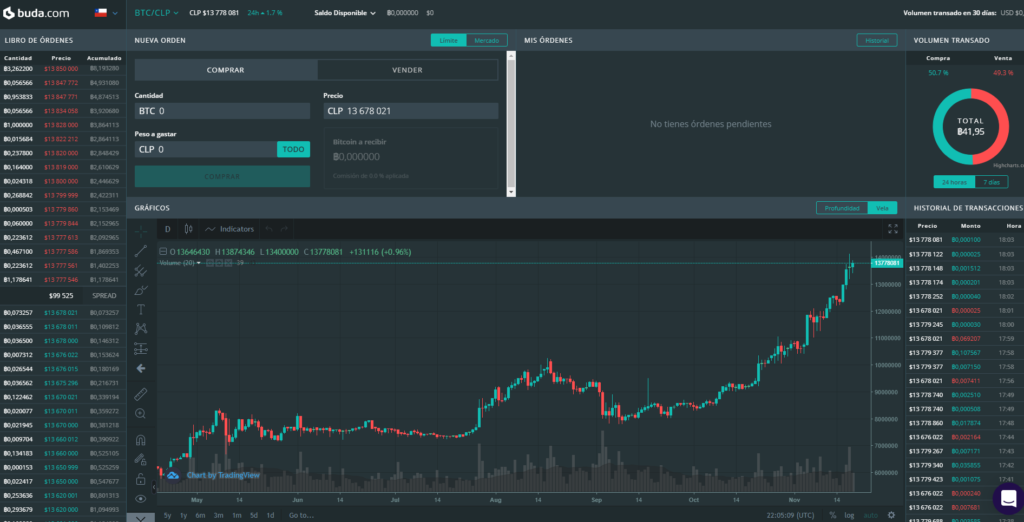Viewport: 1024px width, 522px height.
Task: Select the COMPRAR tab
Action: pos(226,70)
